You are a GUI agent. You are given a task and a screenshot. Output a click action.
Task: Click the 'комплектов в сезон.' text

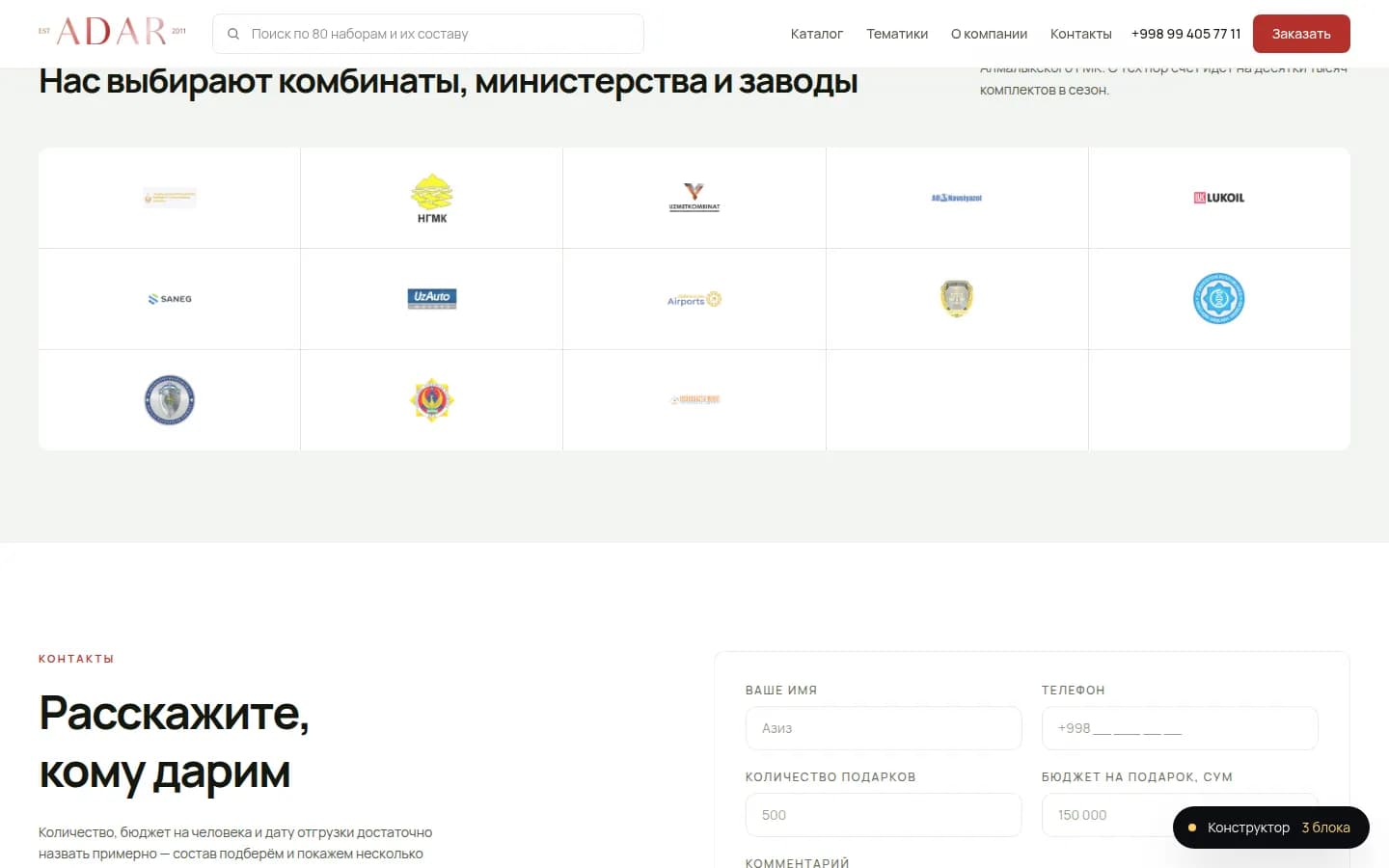(x=1045, y=90)
